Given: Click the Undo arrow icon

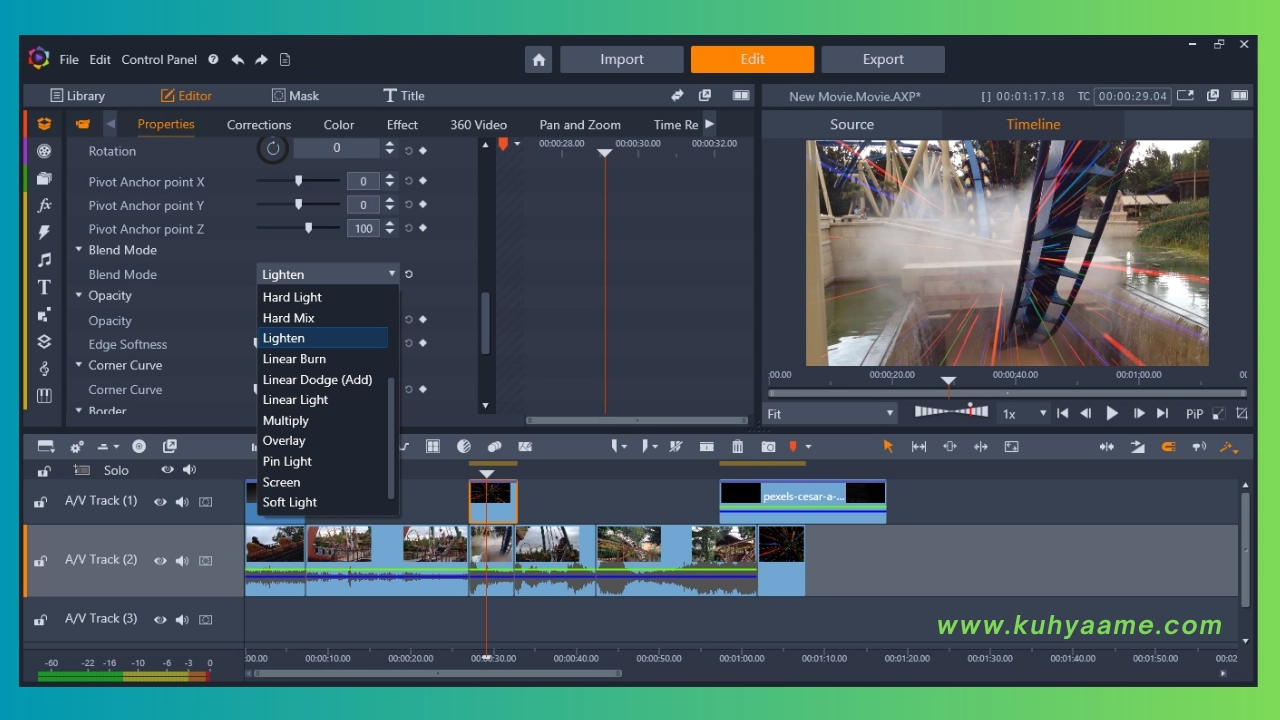Looking at the screenshot, I should coord(238,60).
